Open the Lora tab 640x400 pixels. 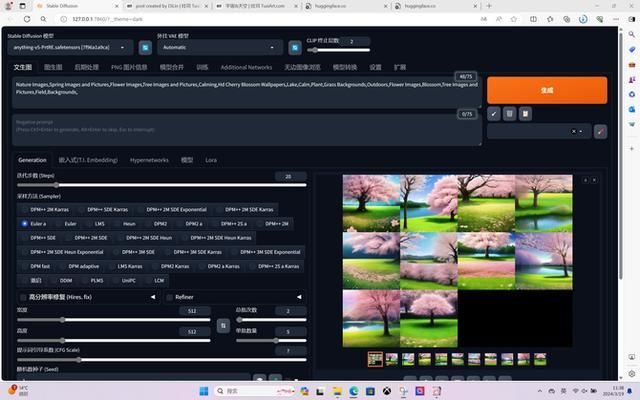pos(211,160)
